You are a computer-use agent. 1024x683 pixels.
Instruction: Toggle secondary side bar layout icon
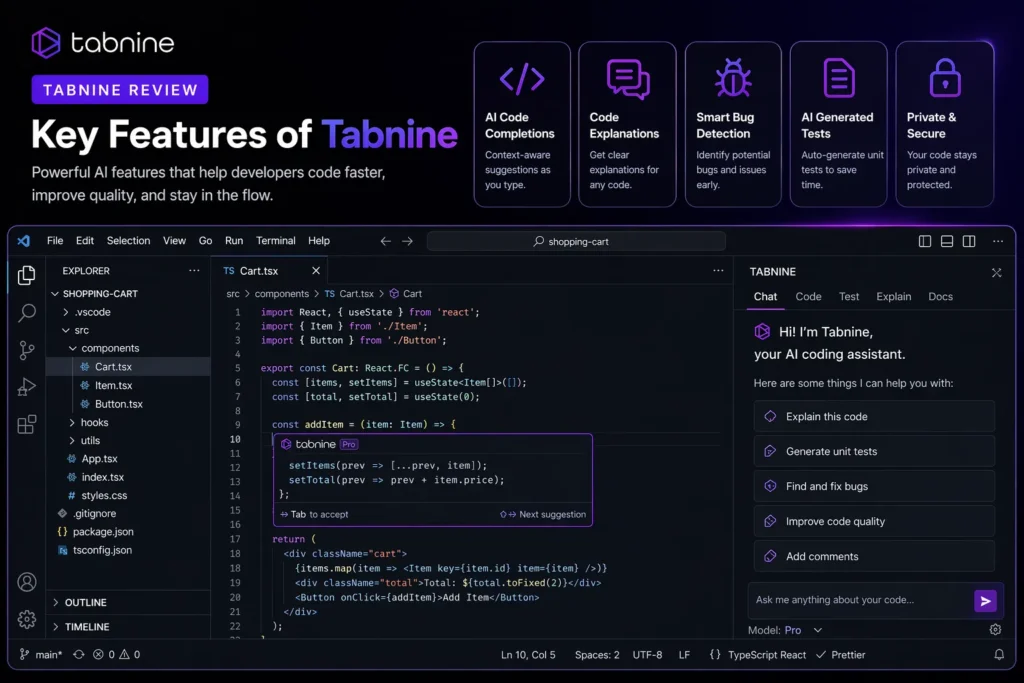tap(969, 241)
